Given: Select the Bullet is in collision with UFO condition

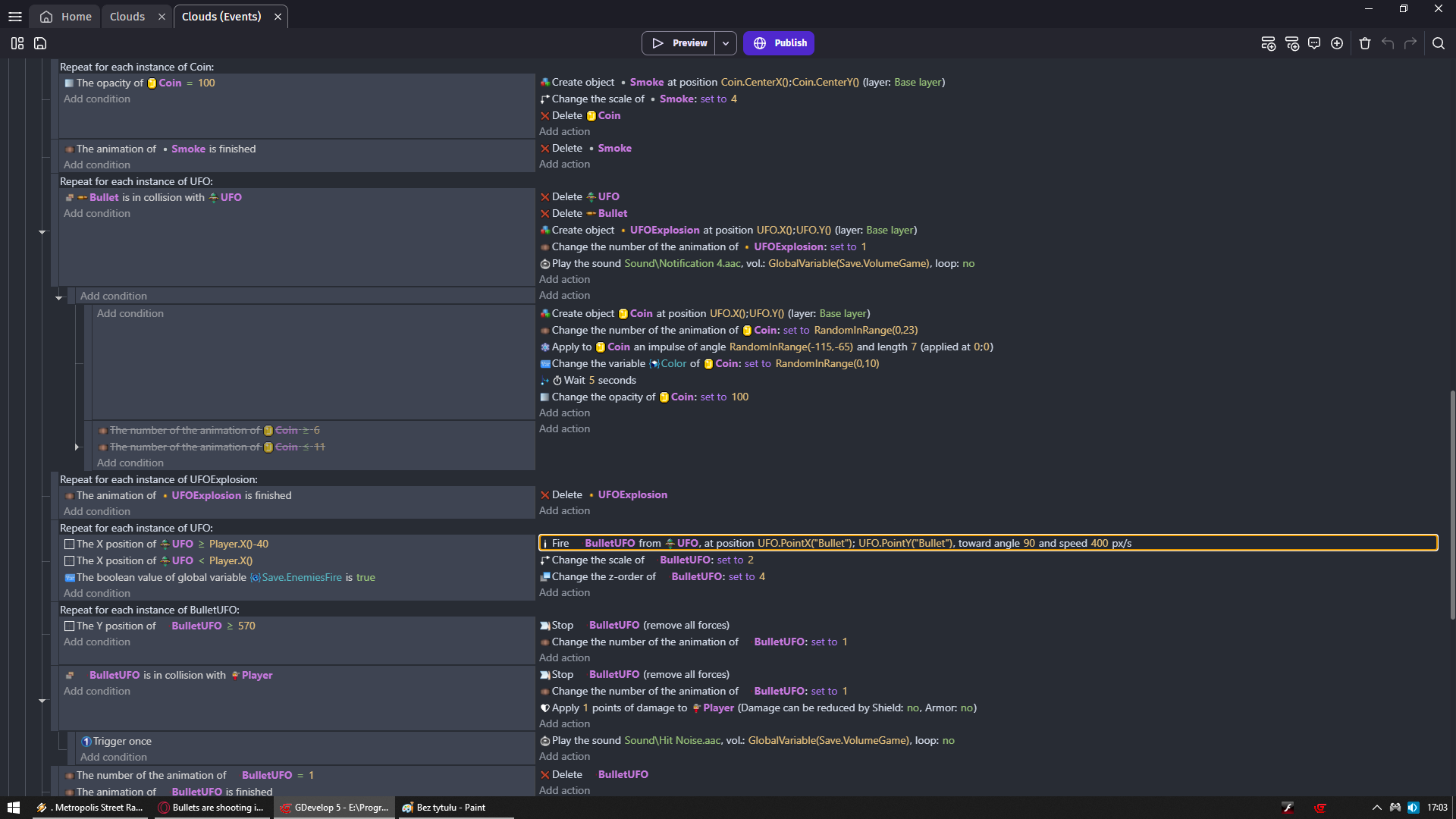Looking at the screenshot, I should click(x=154, y=198).
